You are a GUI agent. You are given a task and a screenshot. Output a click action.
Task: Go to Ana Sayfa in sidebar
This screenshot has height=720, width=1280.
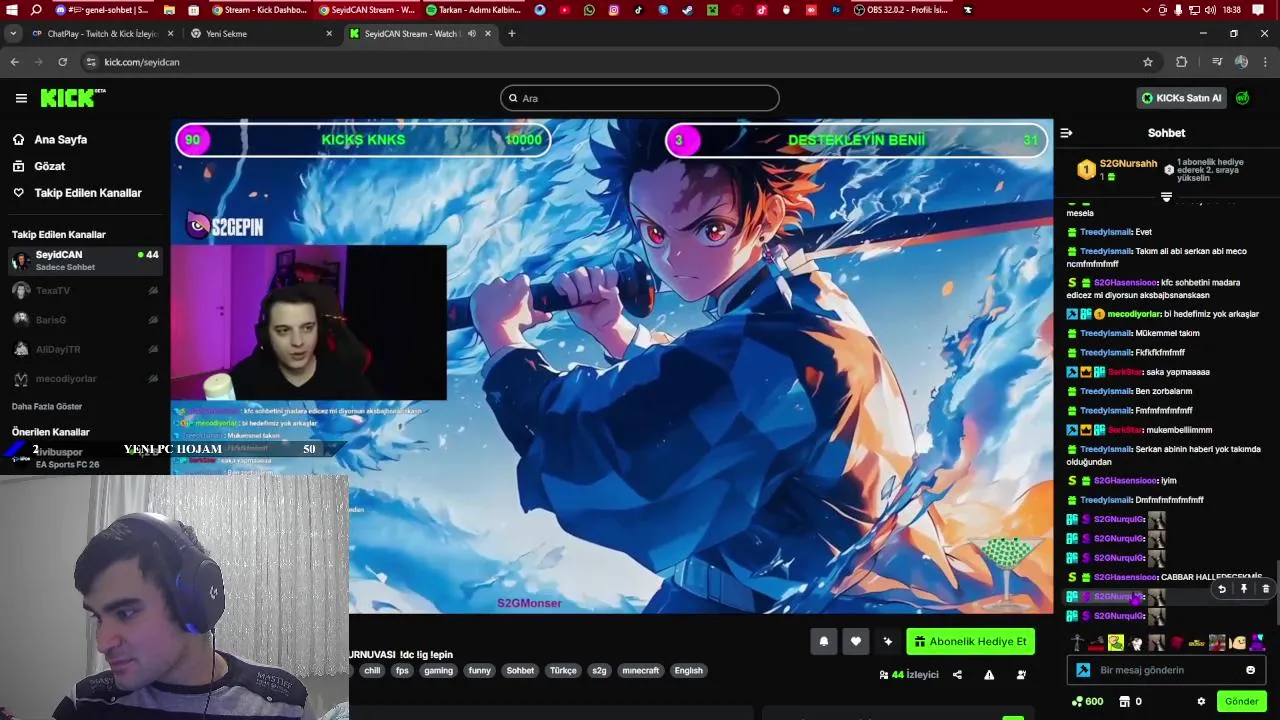click(x=61, y=140)
